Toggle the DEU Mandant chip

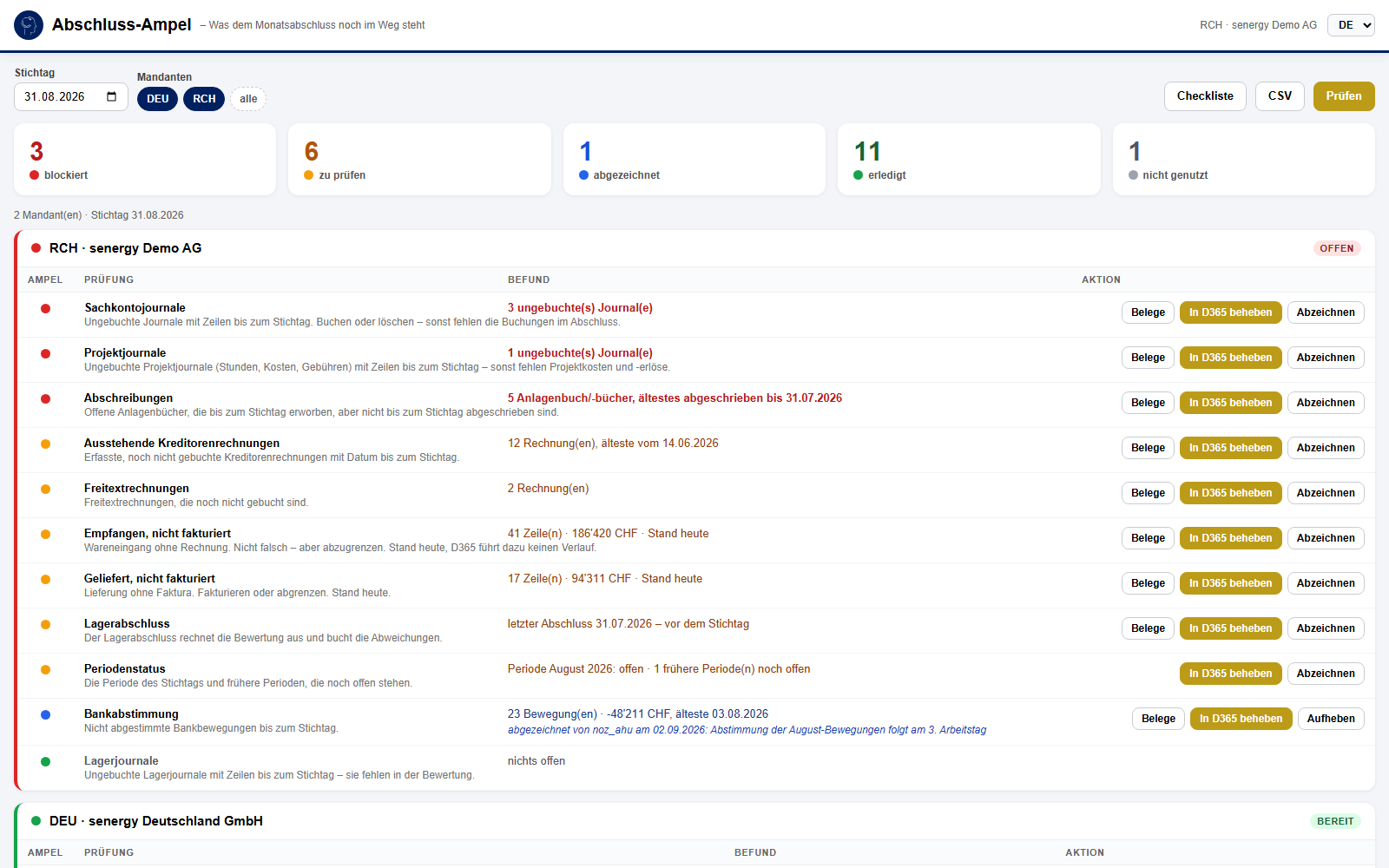pos(158,99)
